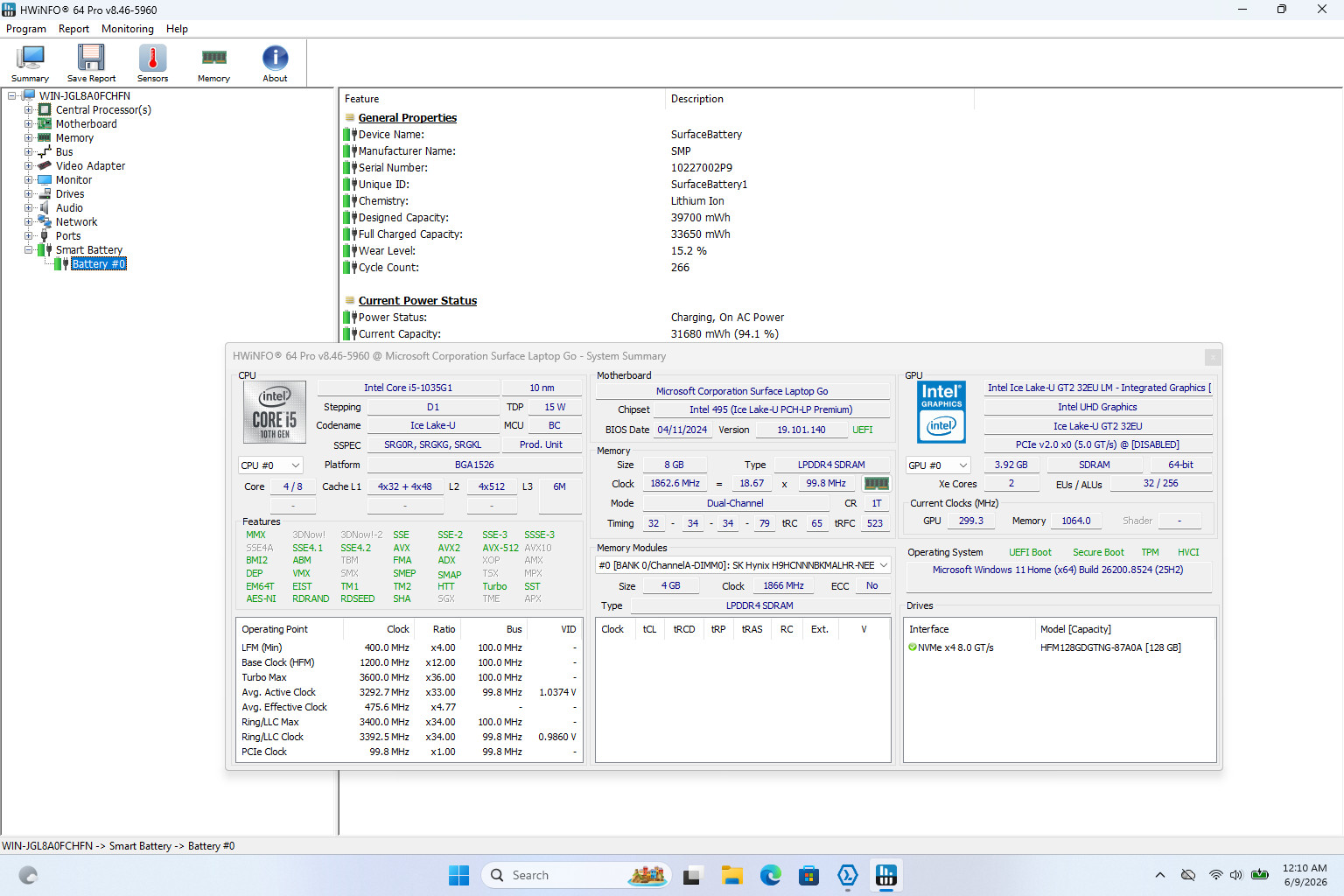This screenshot has width=1344, height=896.
Task: Select Battery #0 in the tree
Action: click(98, 264)
